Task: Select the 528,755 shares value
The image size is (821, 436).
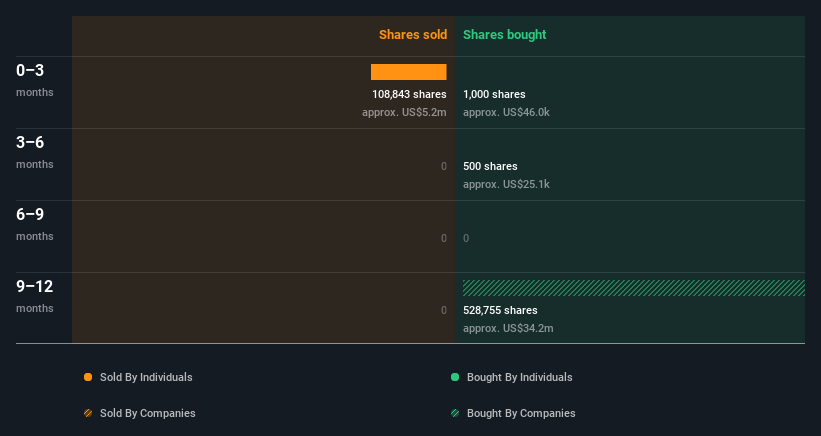Action: click(x=500, y=310)
